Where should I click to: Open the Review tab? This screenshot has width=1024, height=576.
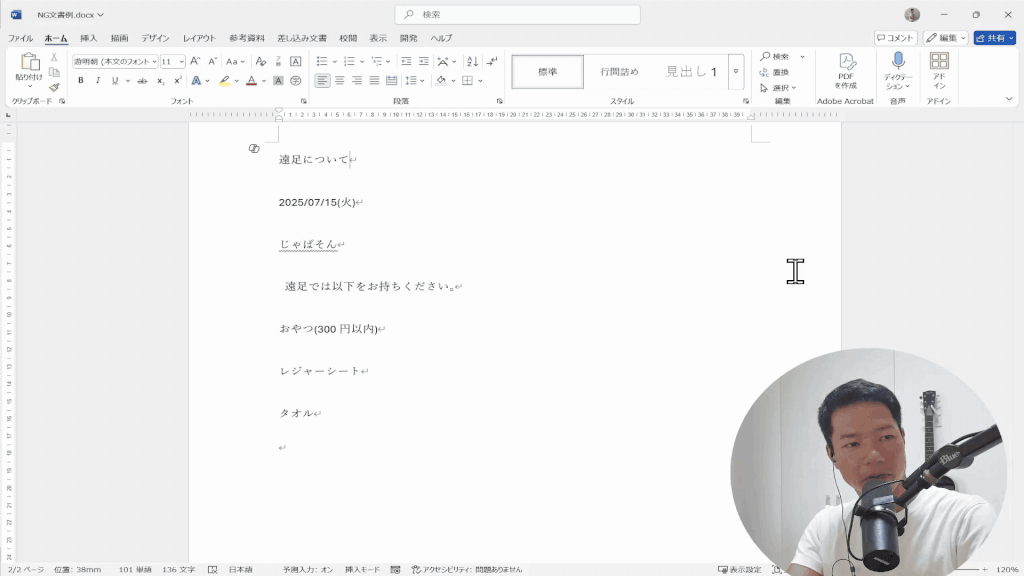point(348,39)
